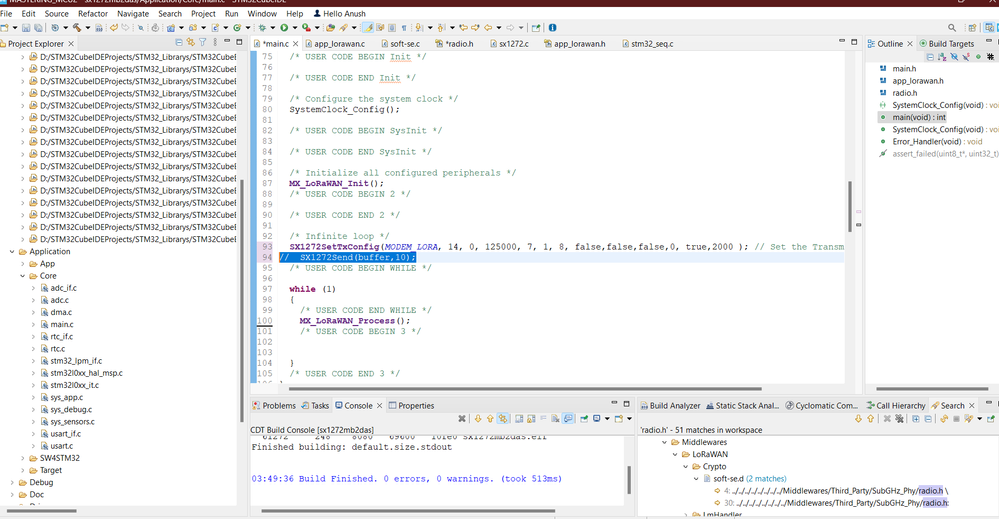999x519 pixels.
Task: Click the magnifier search icon at top right
Action: (x=952, y=28)
